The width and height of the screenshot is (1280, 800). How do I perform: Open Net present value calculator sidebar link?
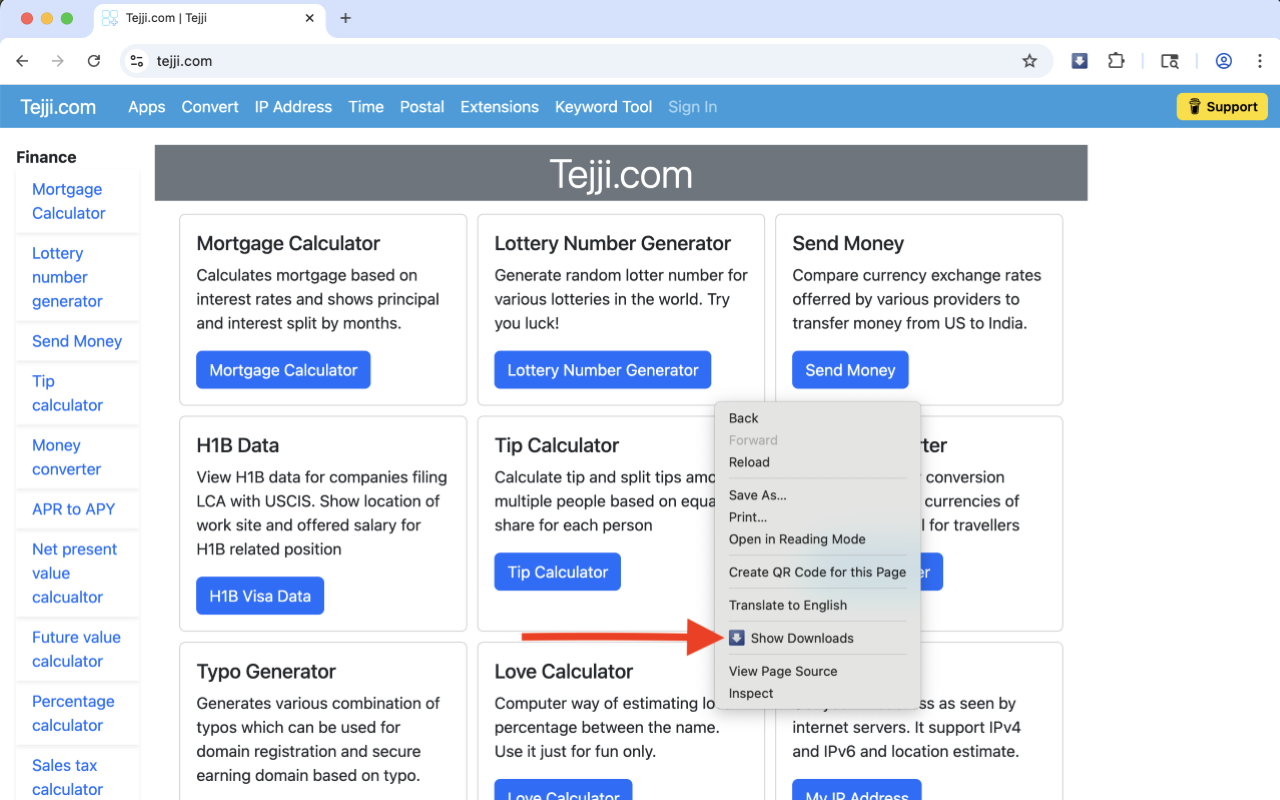tap(74, 573)
